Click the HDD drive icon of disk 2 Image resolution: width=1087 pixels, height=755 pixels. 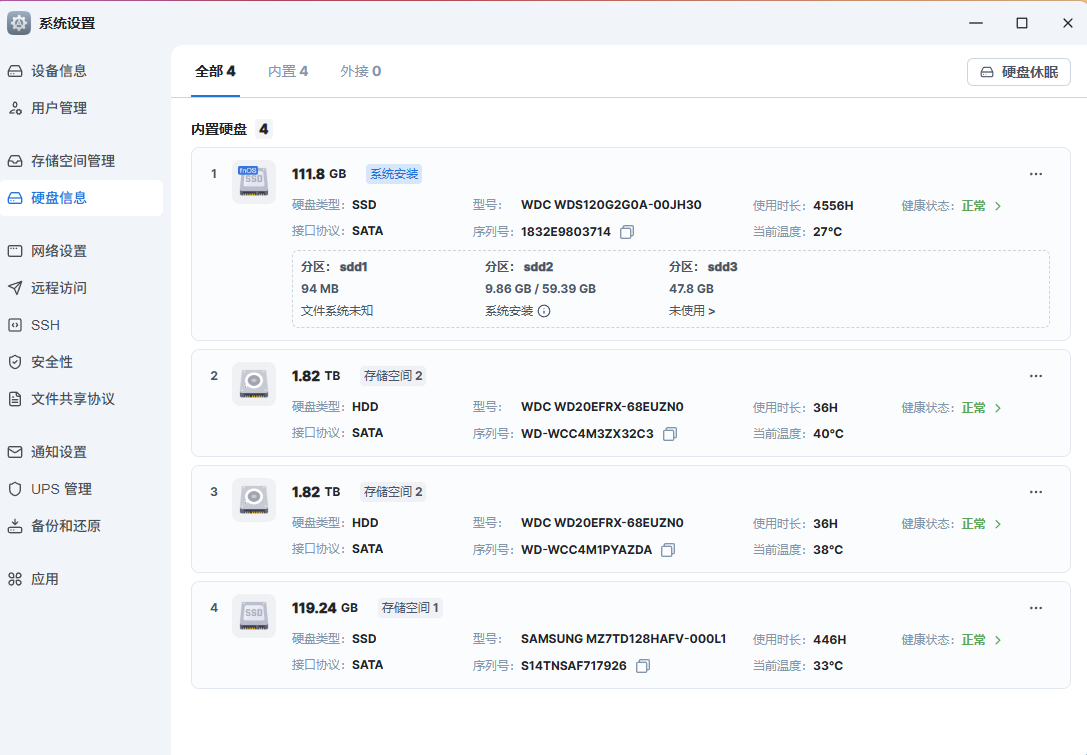pos(254,384)
